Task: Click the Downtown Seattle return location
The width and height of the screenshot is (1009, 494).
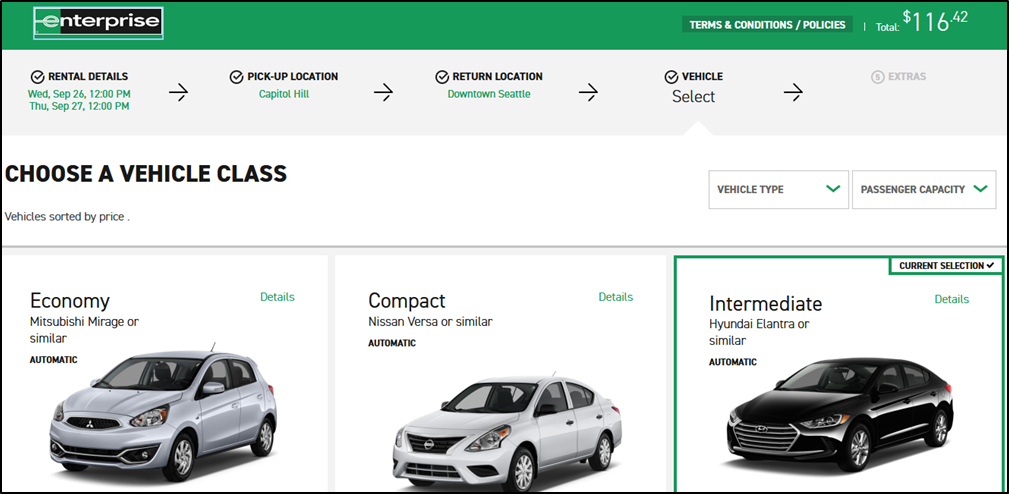Action: pyautogui.click(x=489, y=94)
